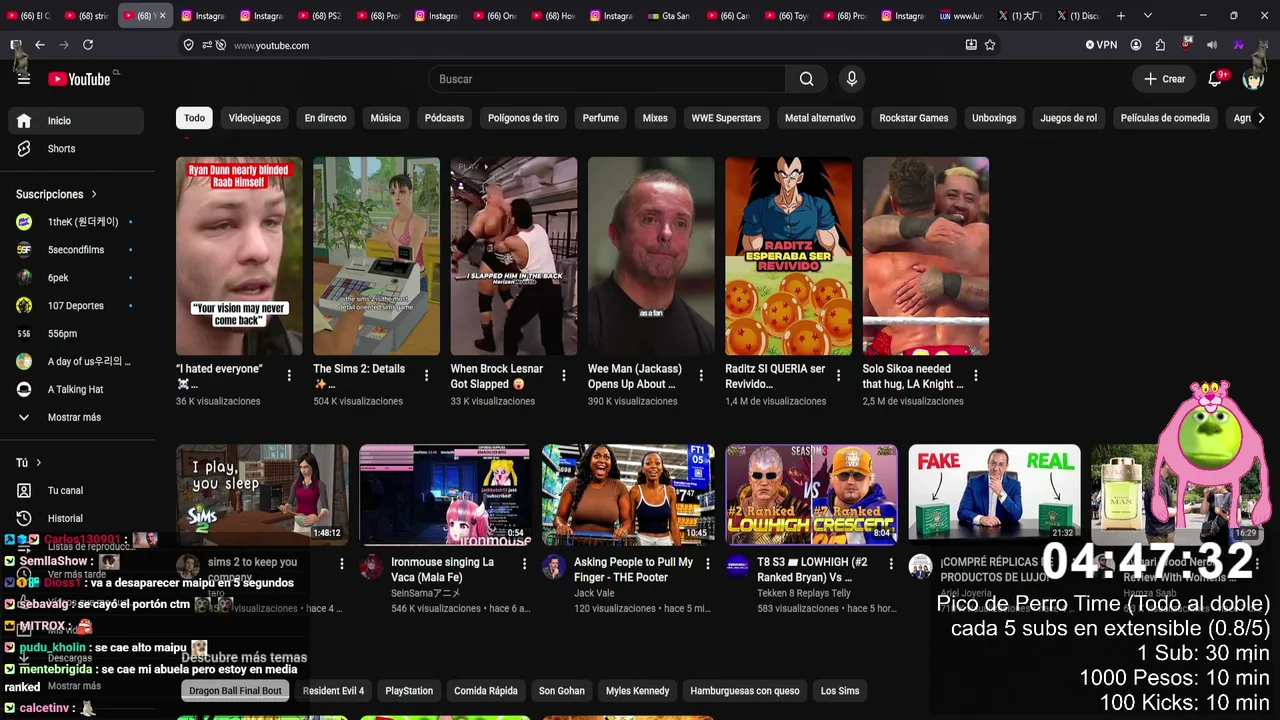The width and height of the screenshot is (1280, 720).
Task: Select the Myles Kennedy topic chip
Action: 637,691
